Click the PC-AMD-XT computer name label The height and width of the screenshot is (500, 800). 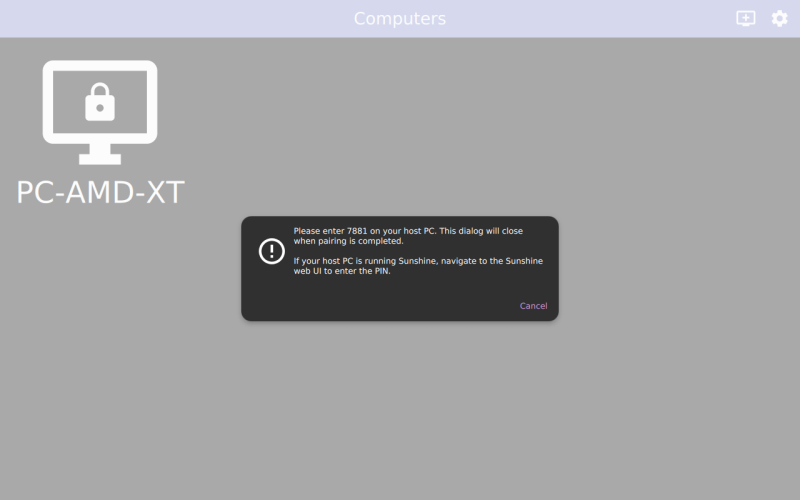tap(101, 192)
